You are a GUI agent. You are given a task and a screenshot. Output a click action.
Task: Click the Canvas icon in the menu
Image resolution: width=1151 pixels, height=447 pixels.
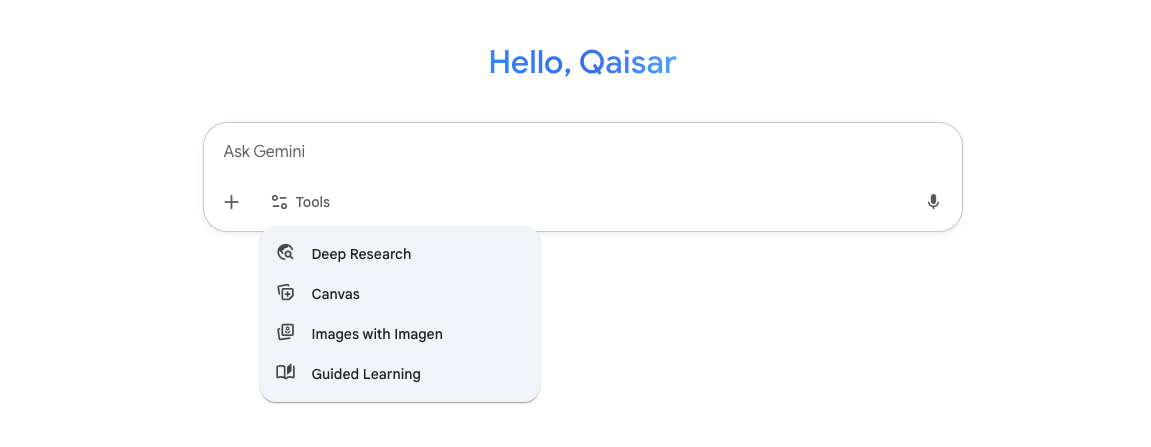click(286, 294)
